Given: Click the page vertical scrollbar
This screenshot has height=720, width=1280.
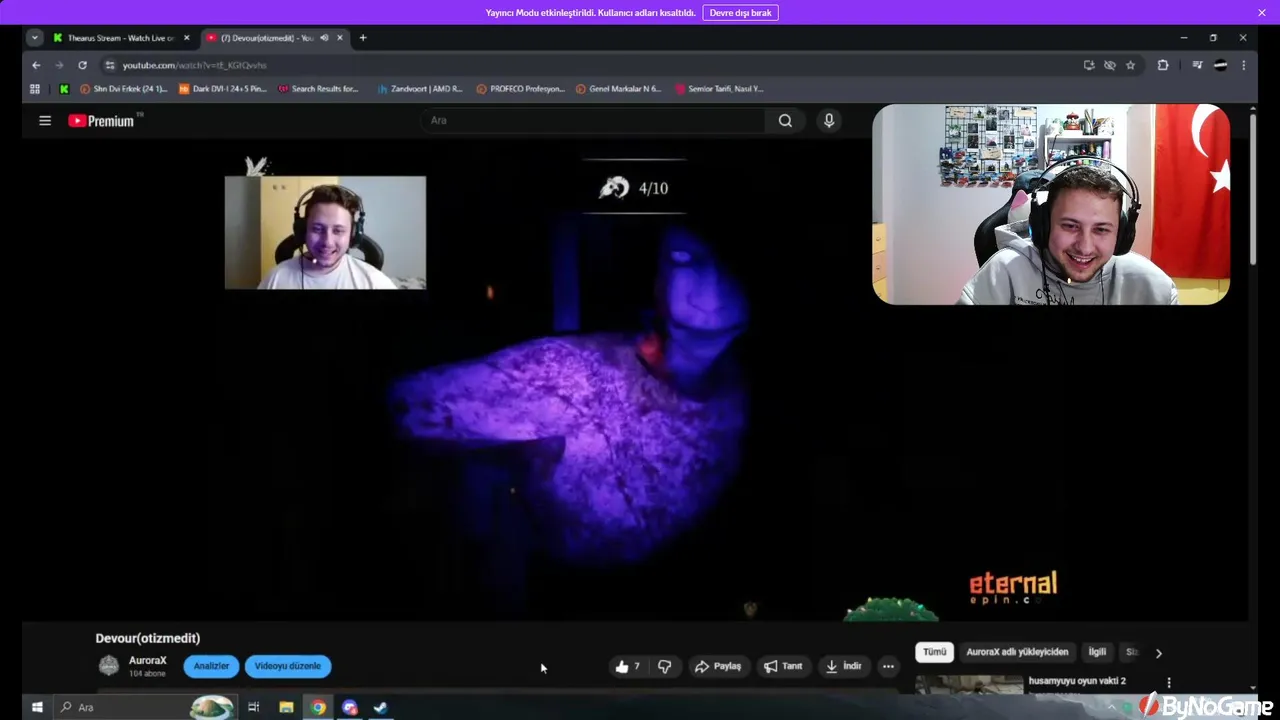Looking at the screenshot, I should pyautogui.click(x=1253, y=190).
